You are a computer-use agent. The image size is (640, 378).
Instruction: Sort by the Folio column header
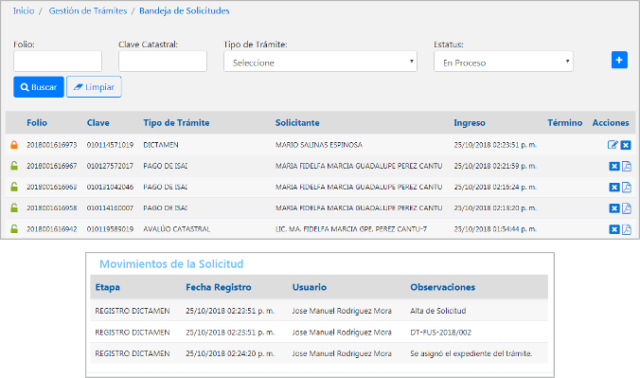(37, 122)
